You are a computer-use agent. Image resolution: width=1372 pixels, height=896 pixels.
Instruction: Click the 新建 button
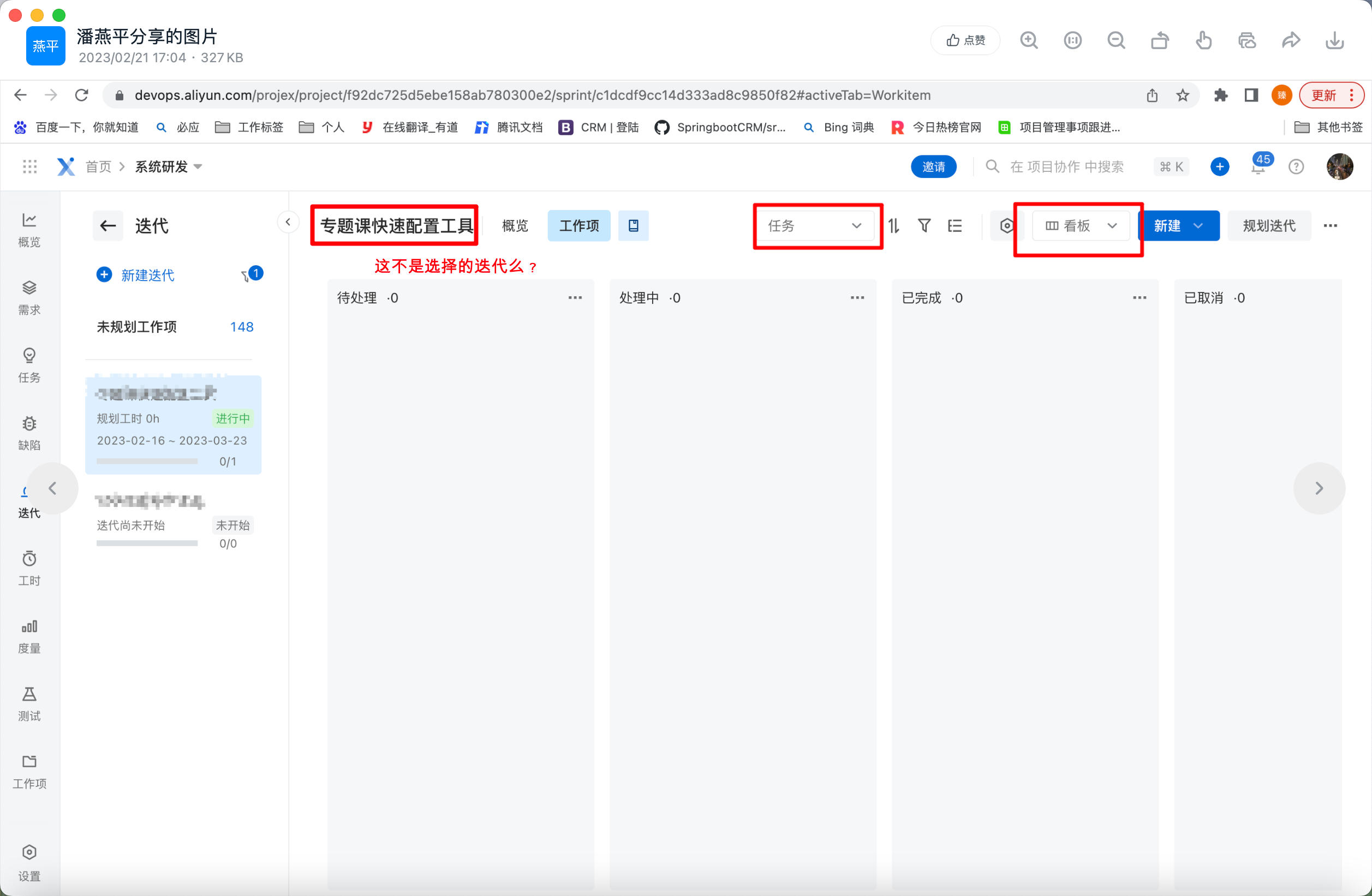click(1179, 225)
